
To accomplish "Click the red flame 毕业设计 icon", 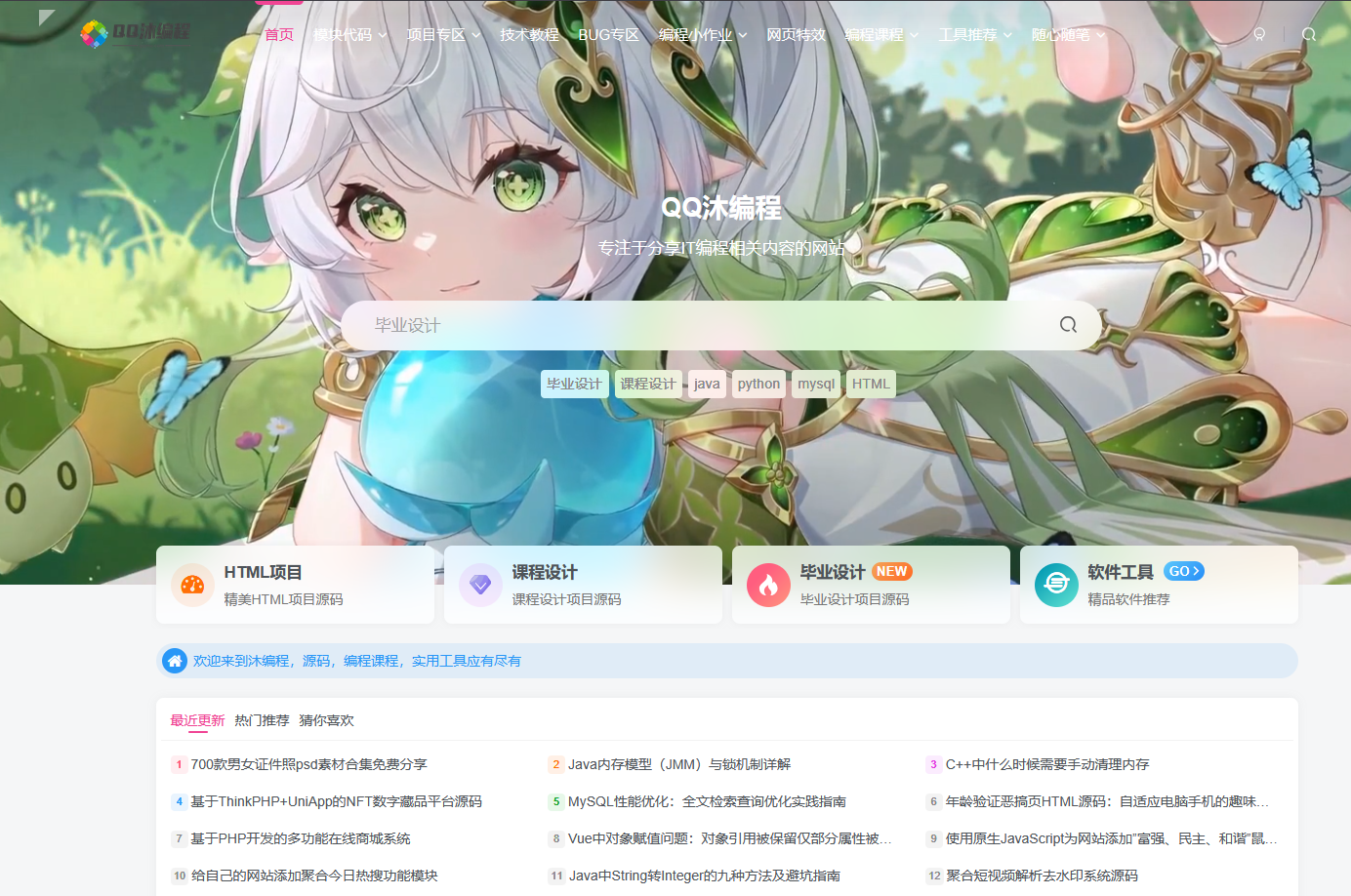I will coord(768,585).
